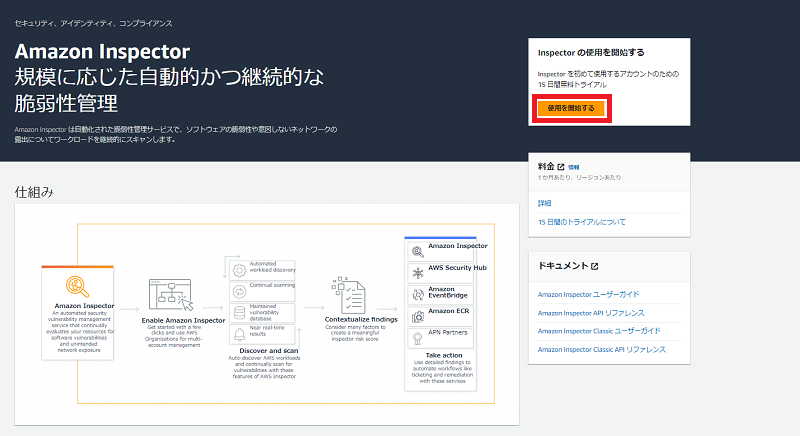
Task: Click the Discover and scan label
Action: point(268,351)
